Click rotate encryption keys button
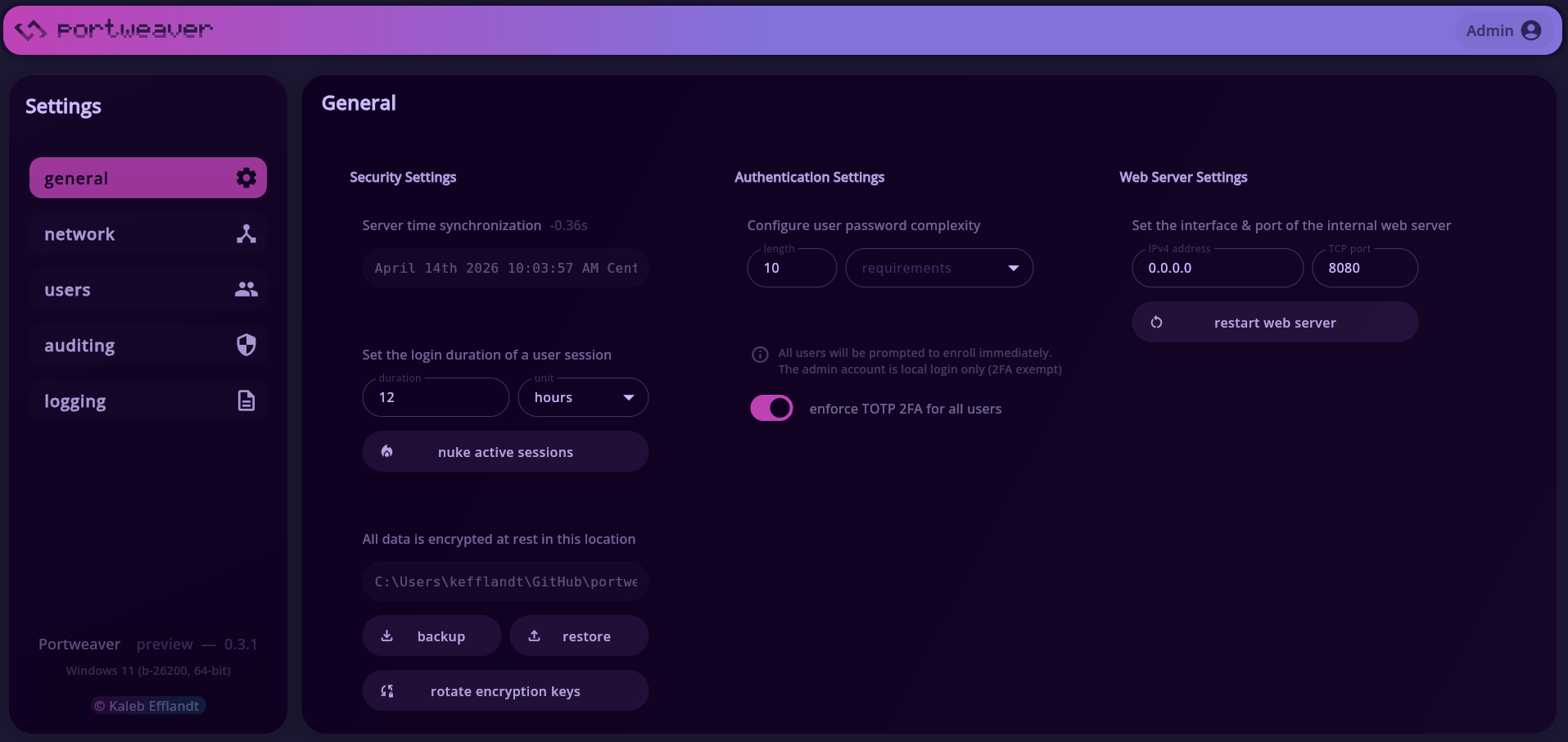Screen dimensions: 1568x742 click(505, 690)
